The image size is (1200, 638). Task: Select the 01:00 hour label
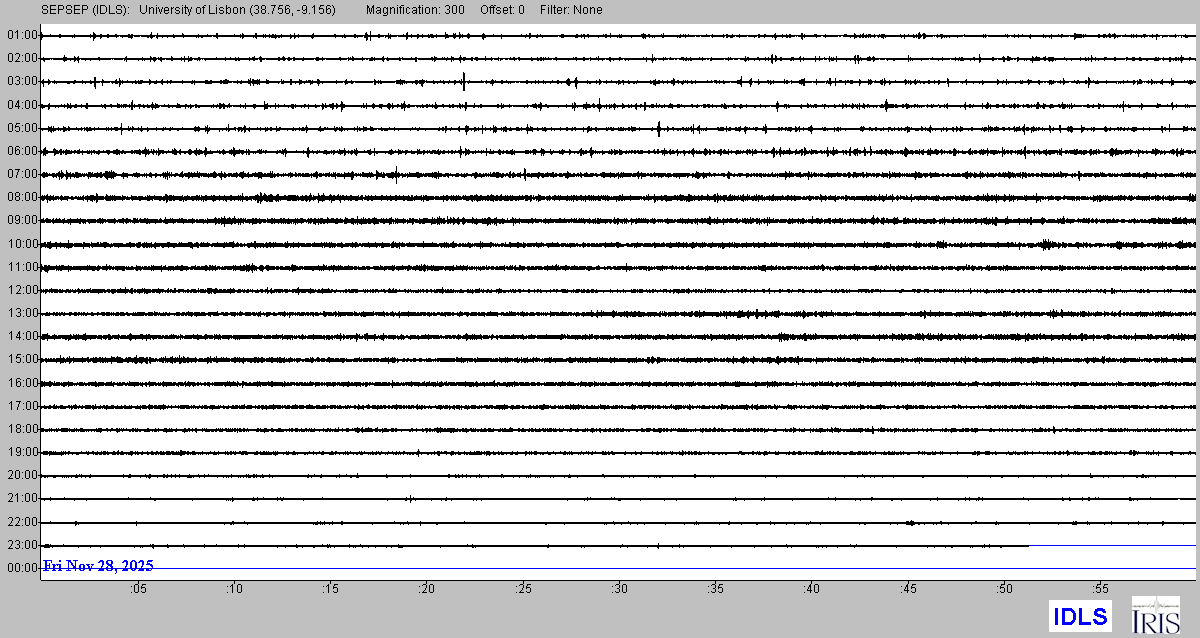point(21,35)
